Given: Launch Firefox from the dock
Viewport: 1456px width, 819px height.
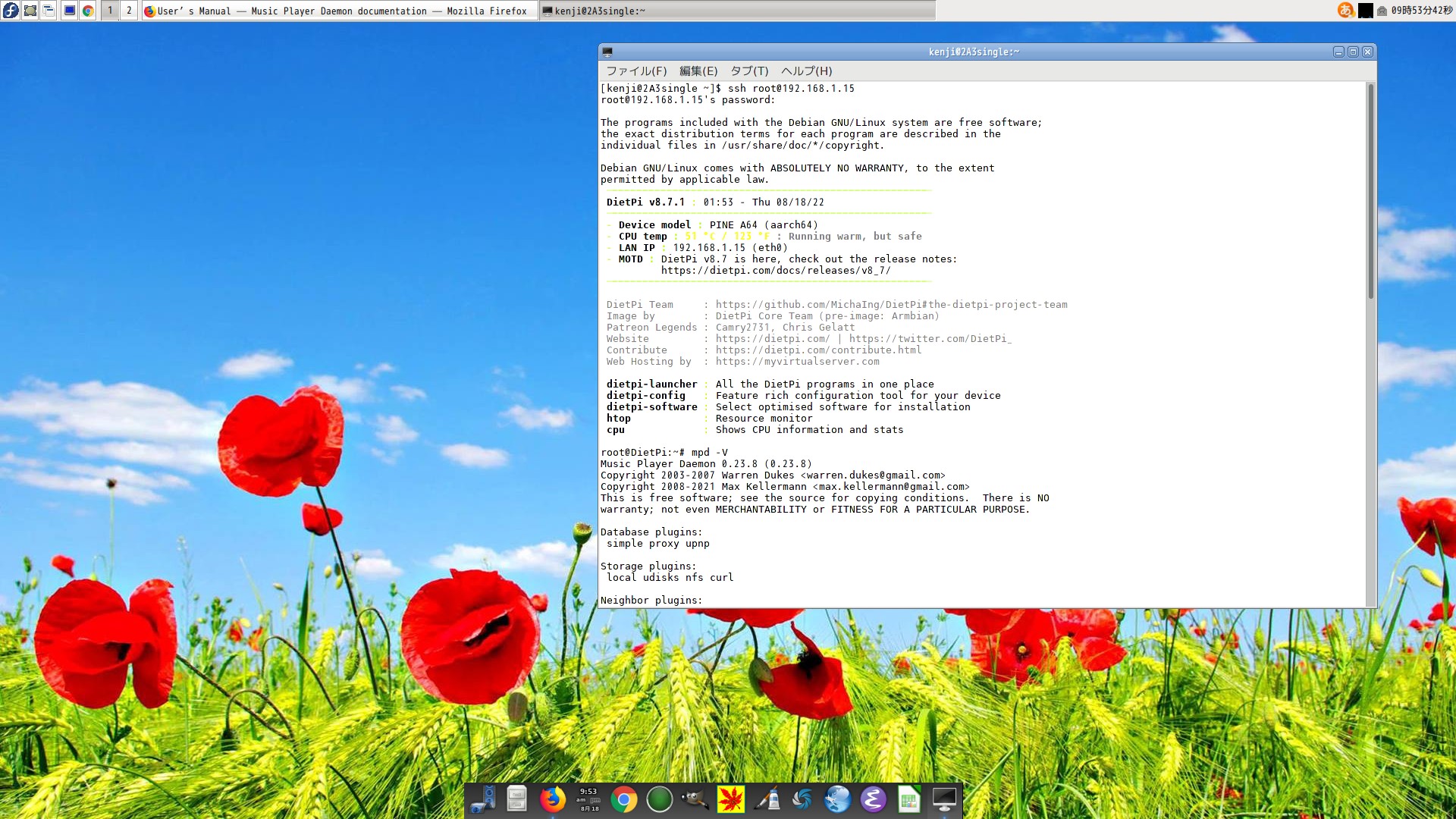Looking at the screenshot, I should (552, 799).
